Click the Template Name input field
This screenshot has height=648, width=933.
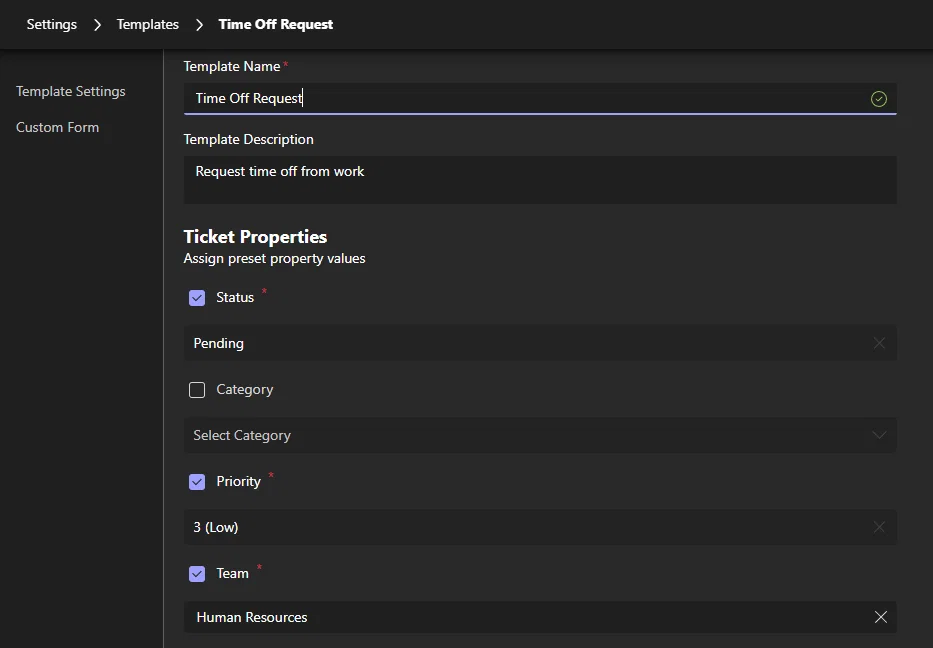[540, 98]
